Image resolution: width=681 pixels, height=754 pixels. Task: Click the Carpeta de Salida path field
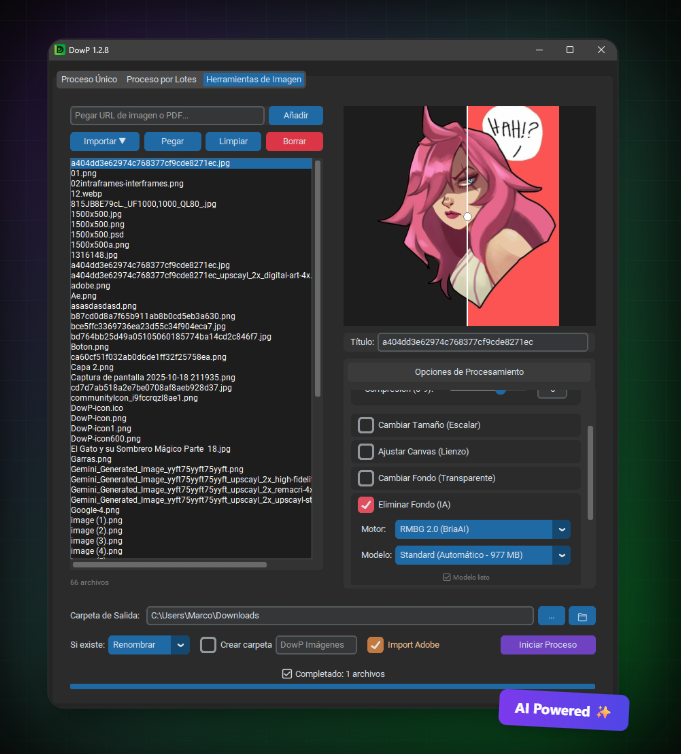coord(340,616)
